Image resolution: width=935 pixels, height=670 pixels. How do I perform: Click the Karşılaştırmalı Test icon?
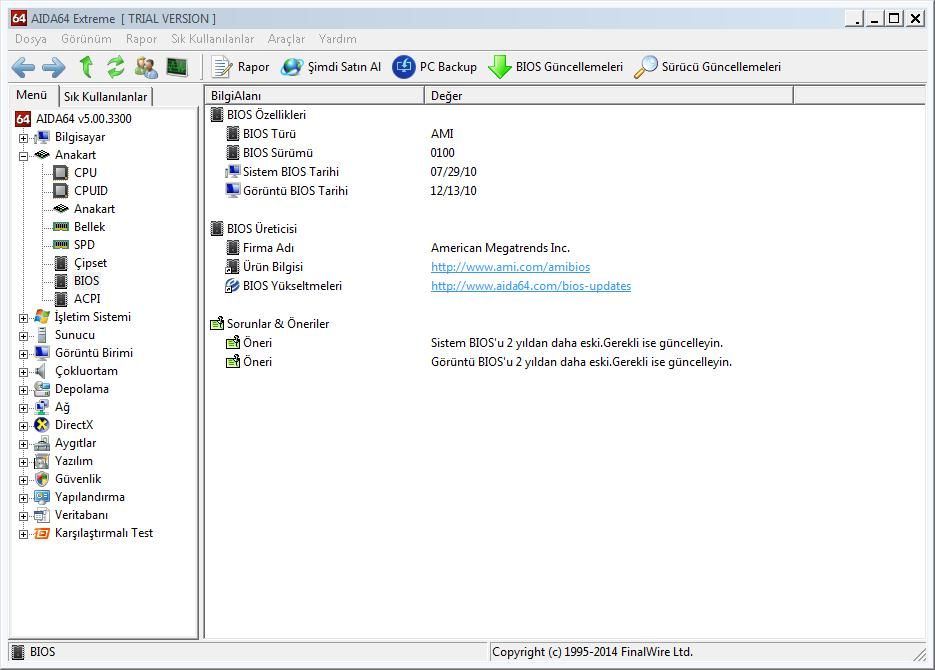pyautogui.click(x=42, y=533)
